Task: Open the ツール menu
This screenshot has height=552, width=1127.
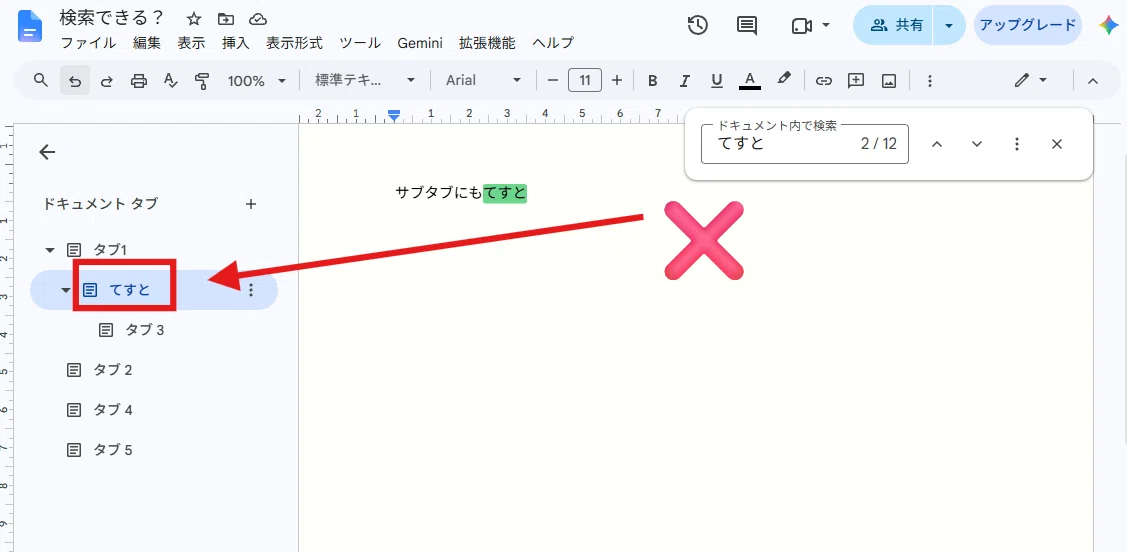Action: point(360,42)
